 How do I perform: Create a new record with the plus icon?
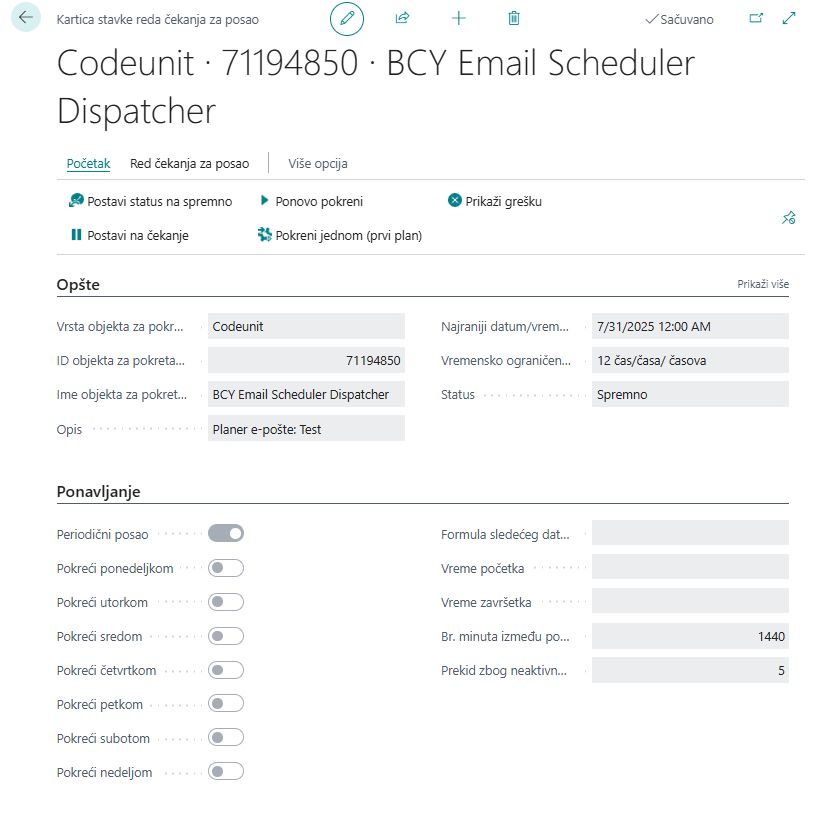(458, 18)
